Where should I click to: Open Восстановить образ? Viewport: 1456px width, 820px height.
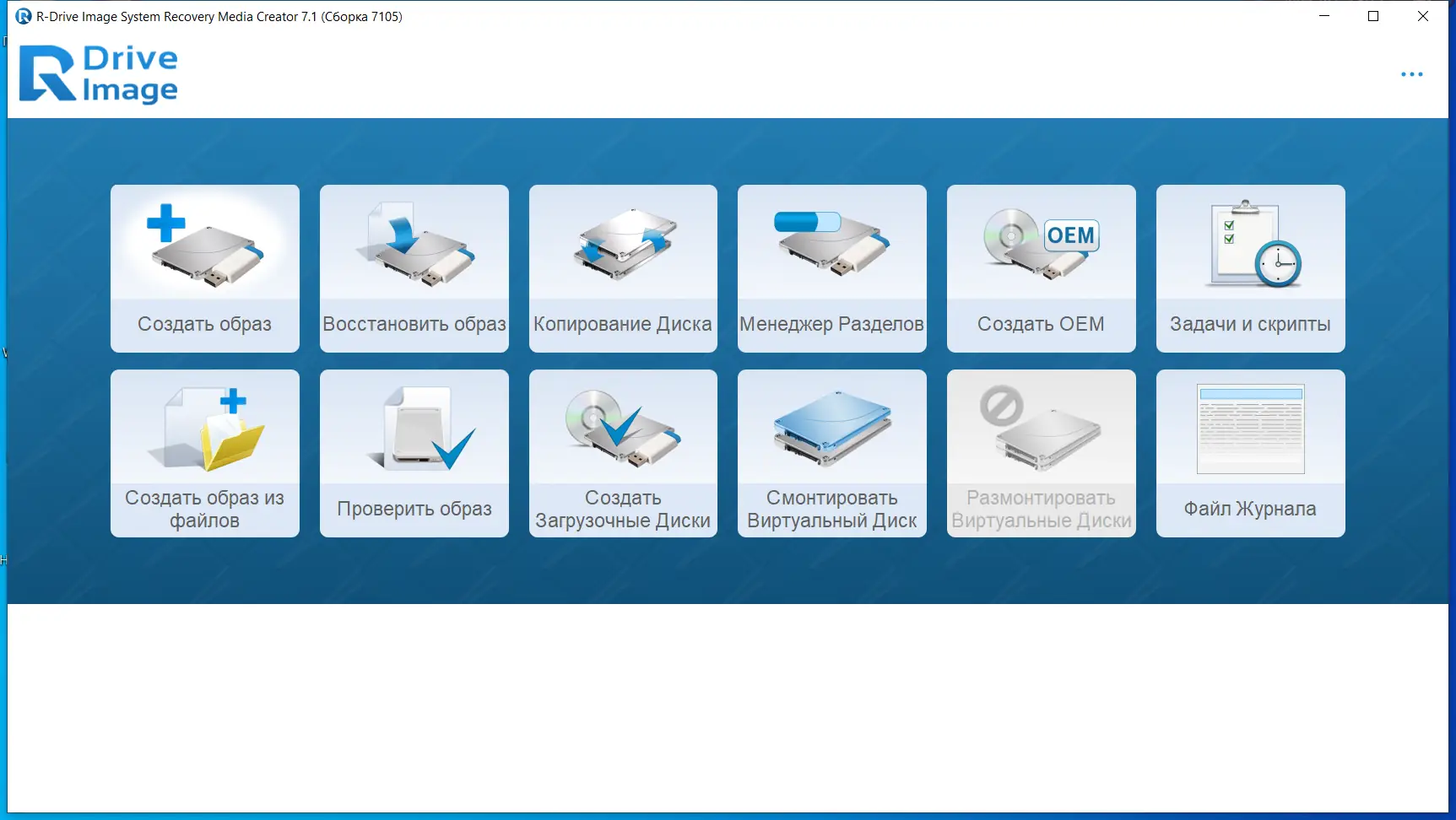(x=414, y=268)
